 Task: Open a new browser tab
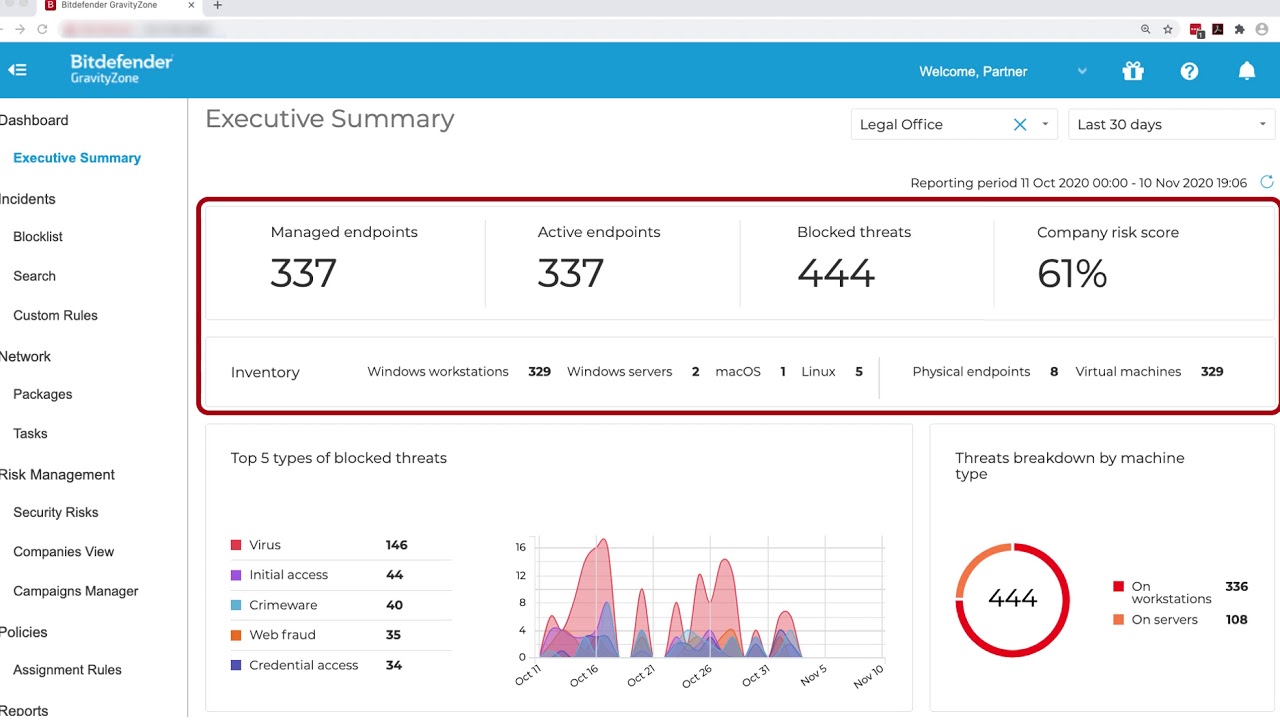(217, 6)
